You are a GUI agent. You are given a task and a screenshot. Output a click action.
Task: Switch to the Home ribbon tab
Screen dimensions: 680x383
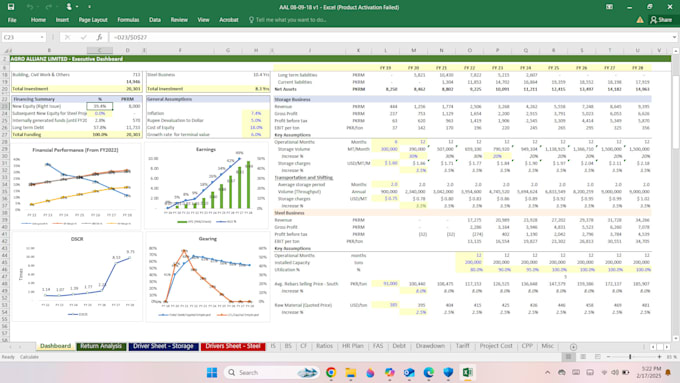click(x=38, y=20)
